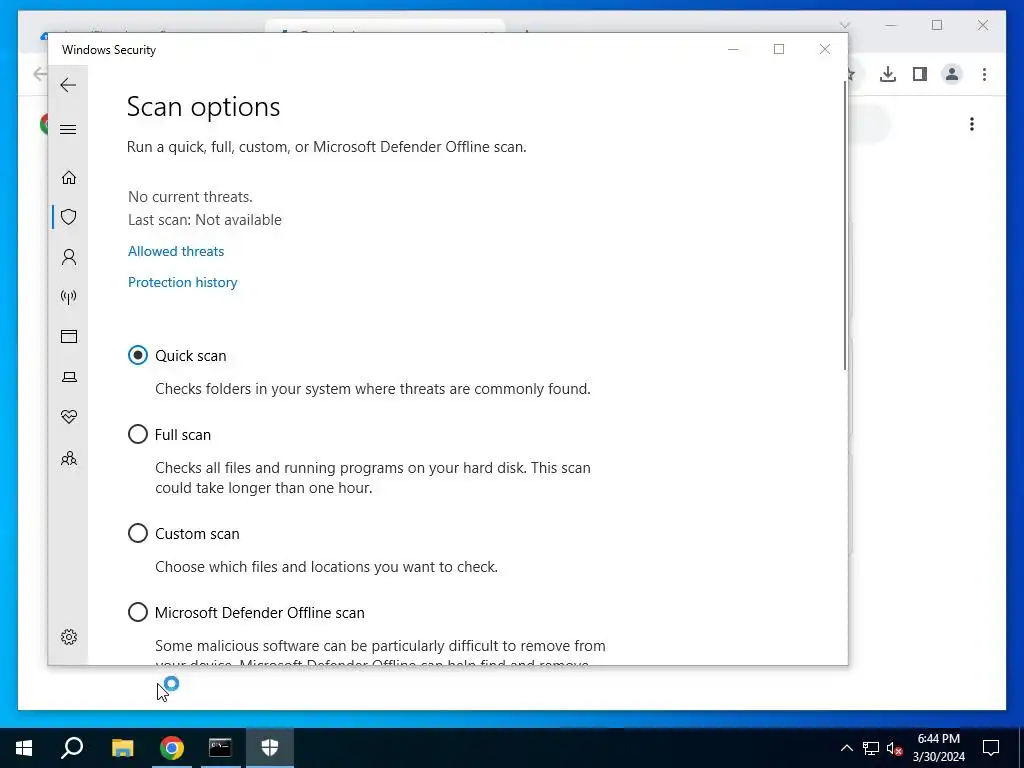Close the Windows Security window
This screenshot has width=1024, height=768.
[825, 50]
